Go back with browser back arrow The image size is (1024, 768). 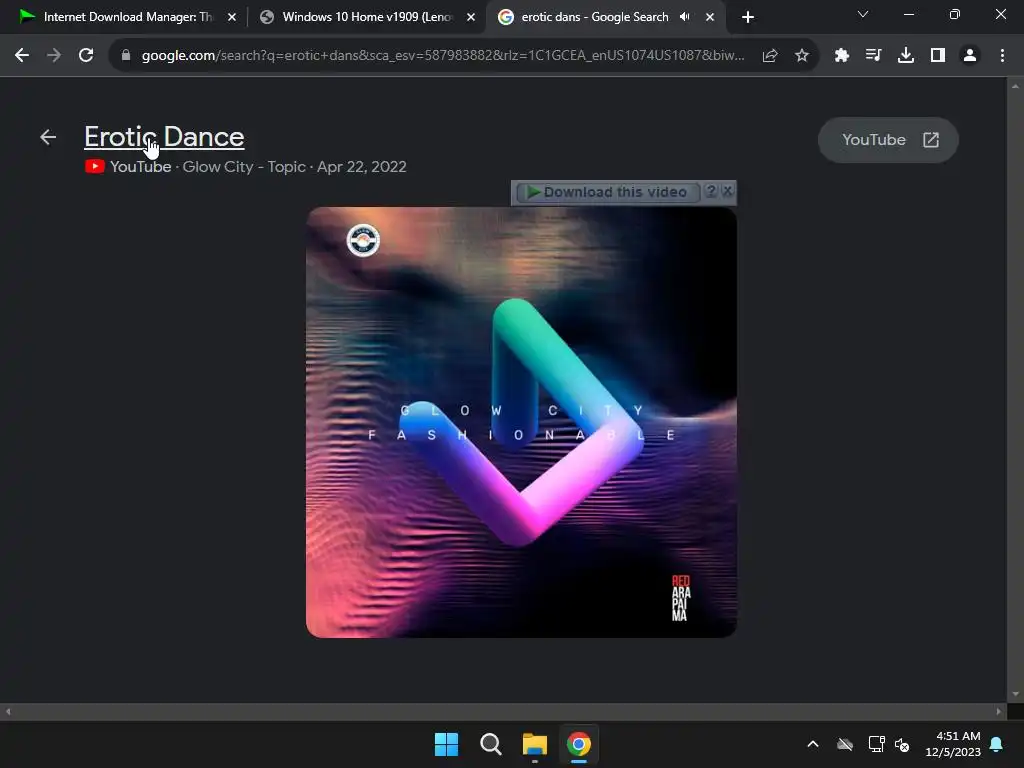point(22,56)
